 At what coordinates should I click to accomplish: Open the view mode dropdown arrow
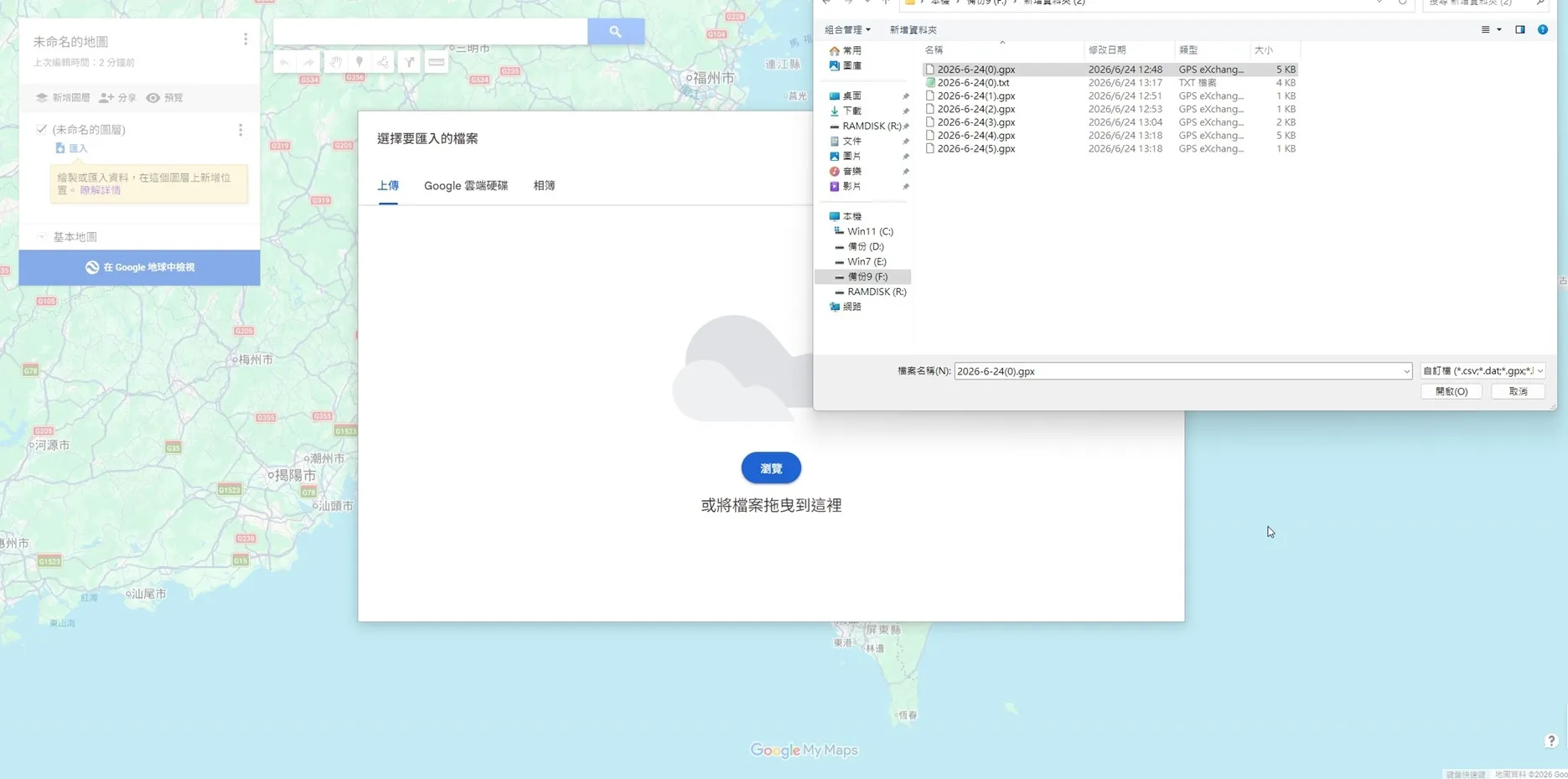tap(1499, 29)
